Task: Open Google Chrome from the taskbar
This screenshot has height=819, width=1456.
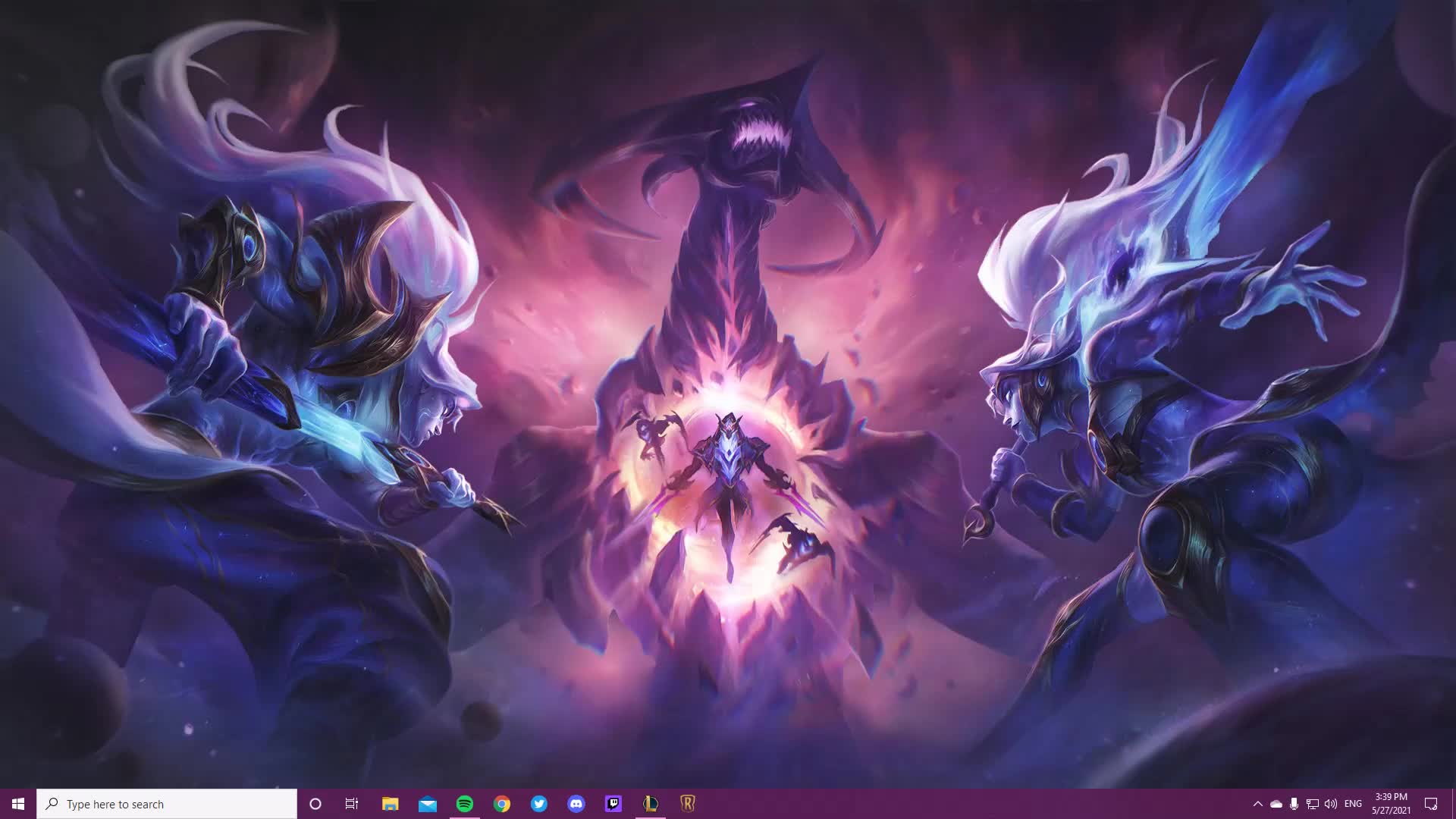Action: [x=501, y=804]
